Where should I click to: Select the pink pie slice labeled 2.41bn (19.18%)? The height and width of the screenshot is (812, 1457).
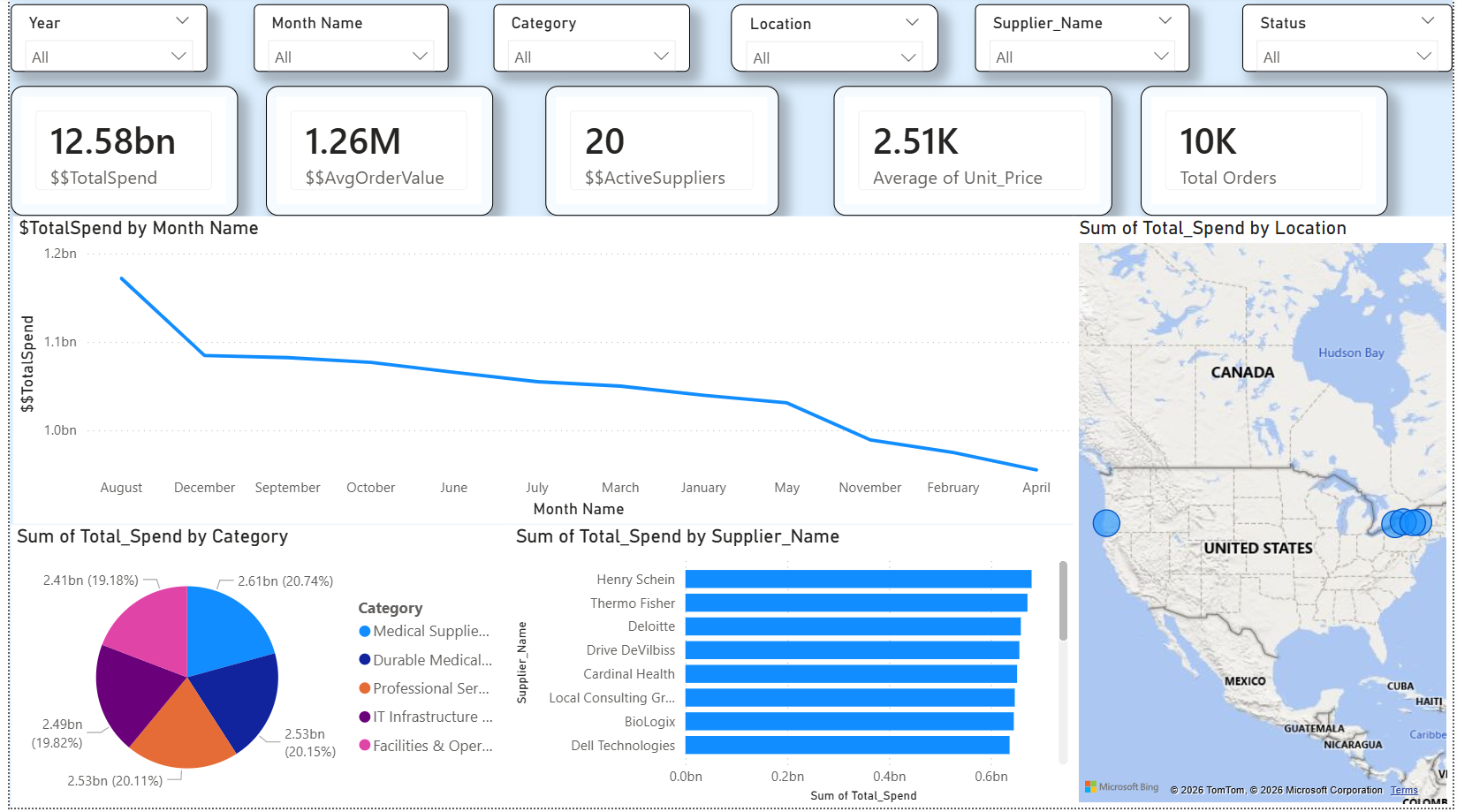click(152, 627)
